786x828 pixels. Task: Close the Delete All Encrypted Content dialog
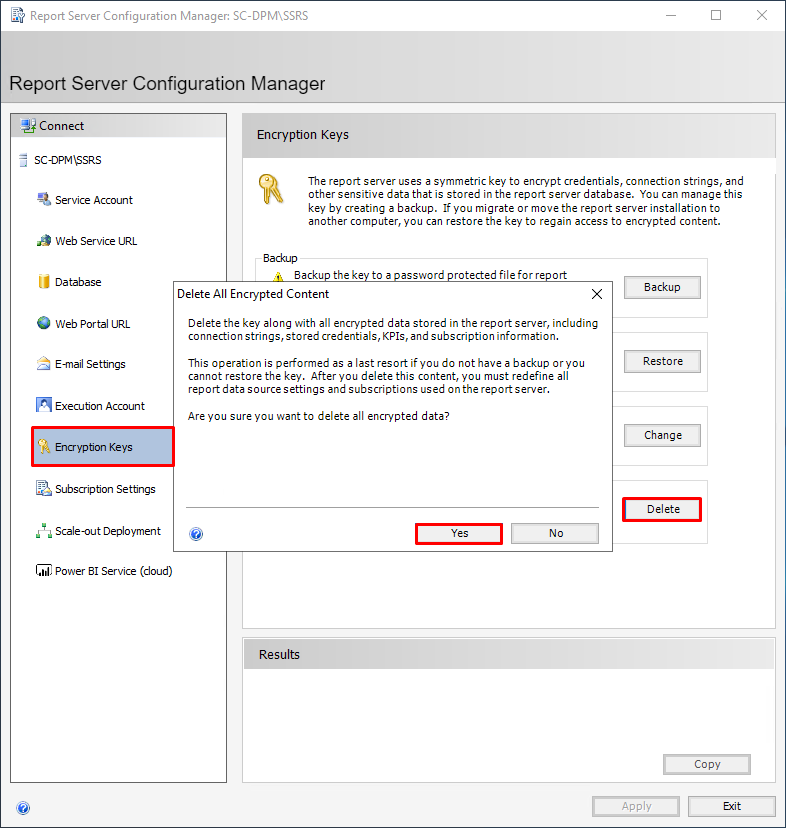[x=597, y=294]
